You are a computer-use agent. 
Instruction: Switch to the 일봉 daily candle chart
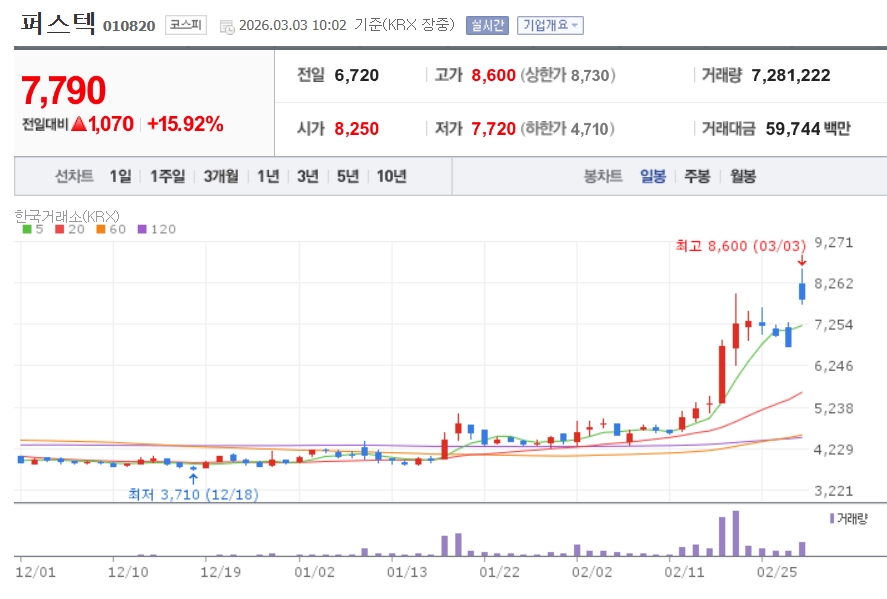click(653, 176)
